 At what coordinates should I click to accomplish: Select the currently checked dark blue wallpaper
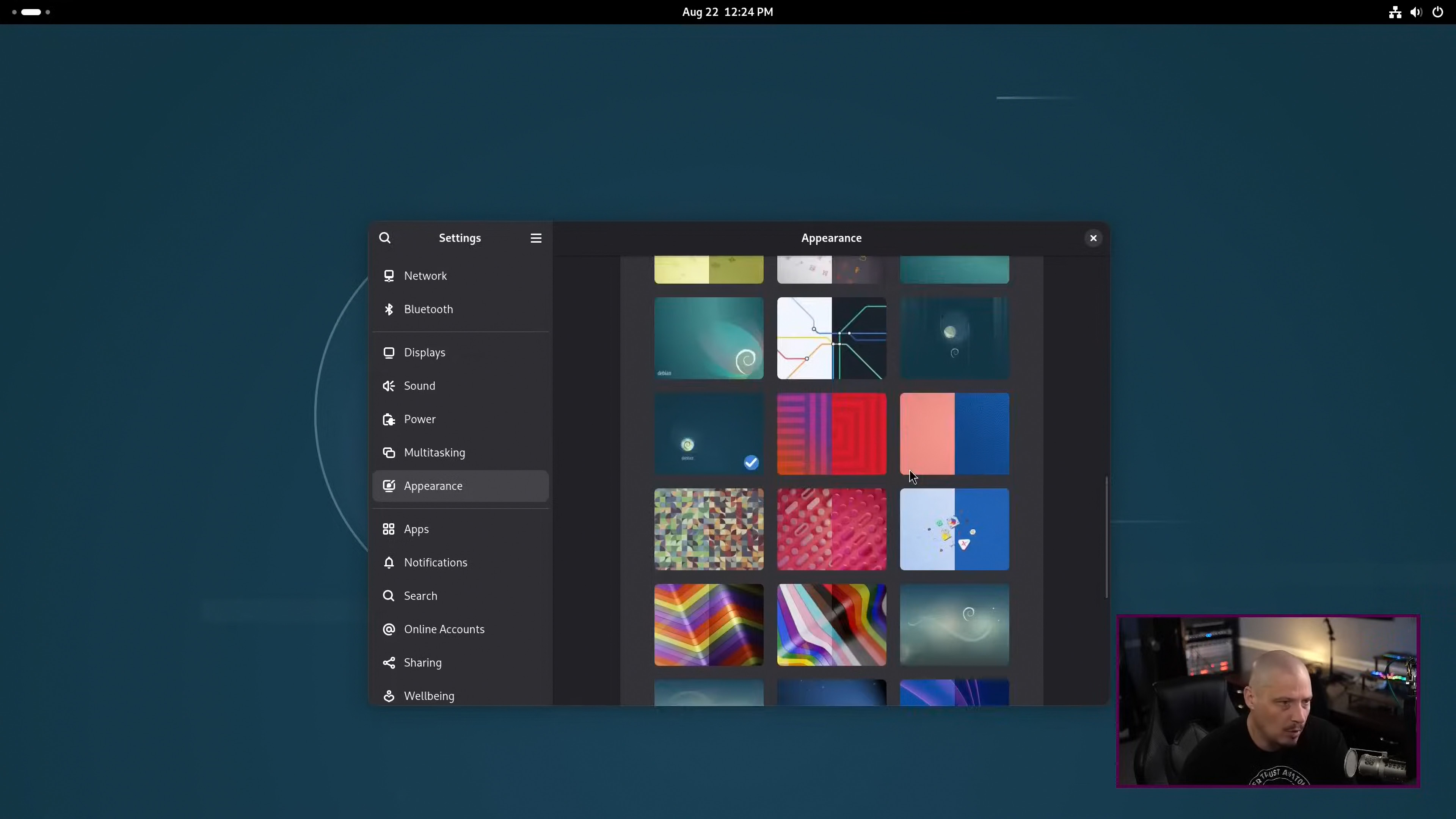(x=709, y=433)
